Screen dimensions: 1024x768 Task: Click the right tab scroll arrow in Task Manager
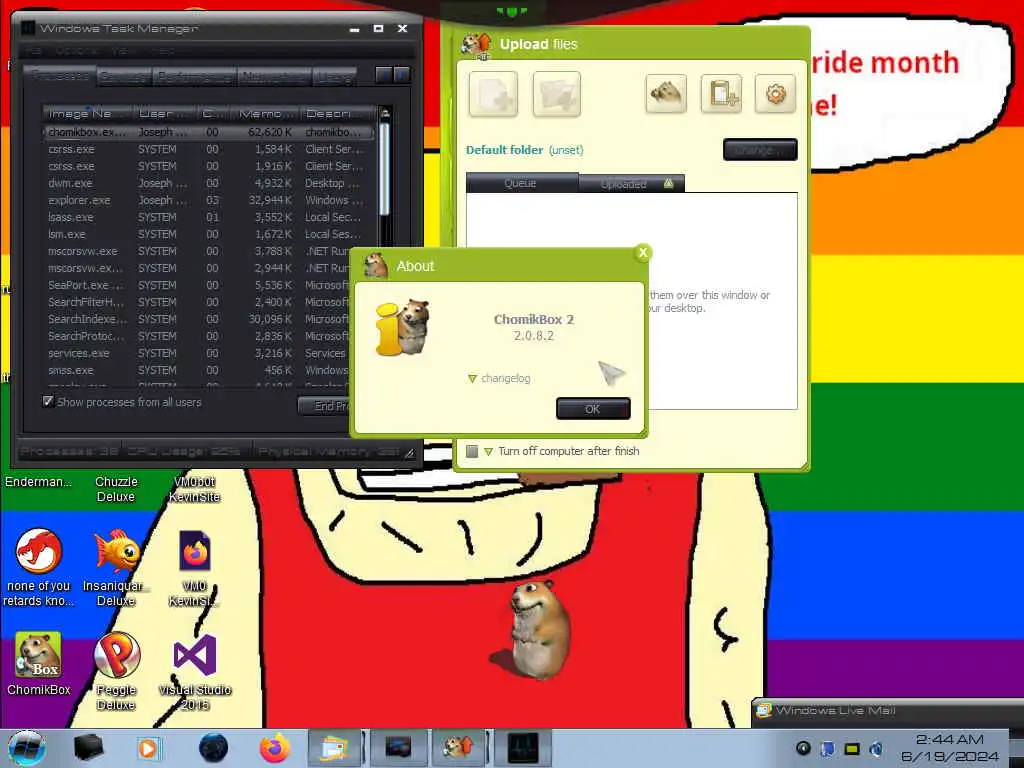coord(402,75)
